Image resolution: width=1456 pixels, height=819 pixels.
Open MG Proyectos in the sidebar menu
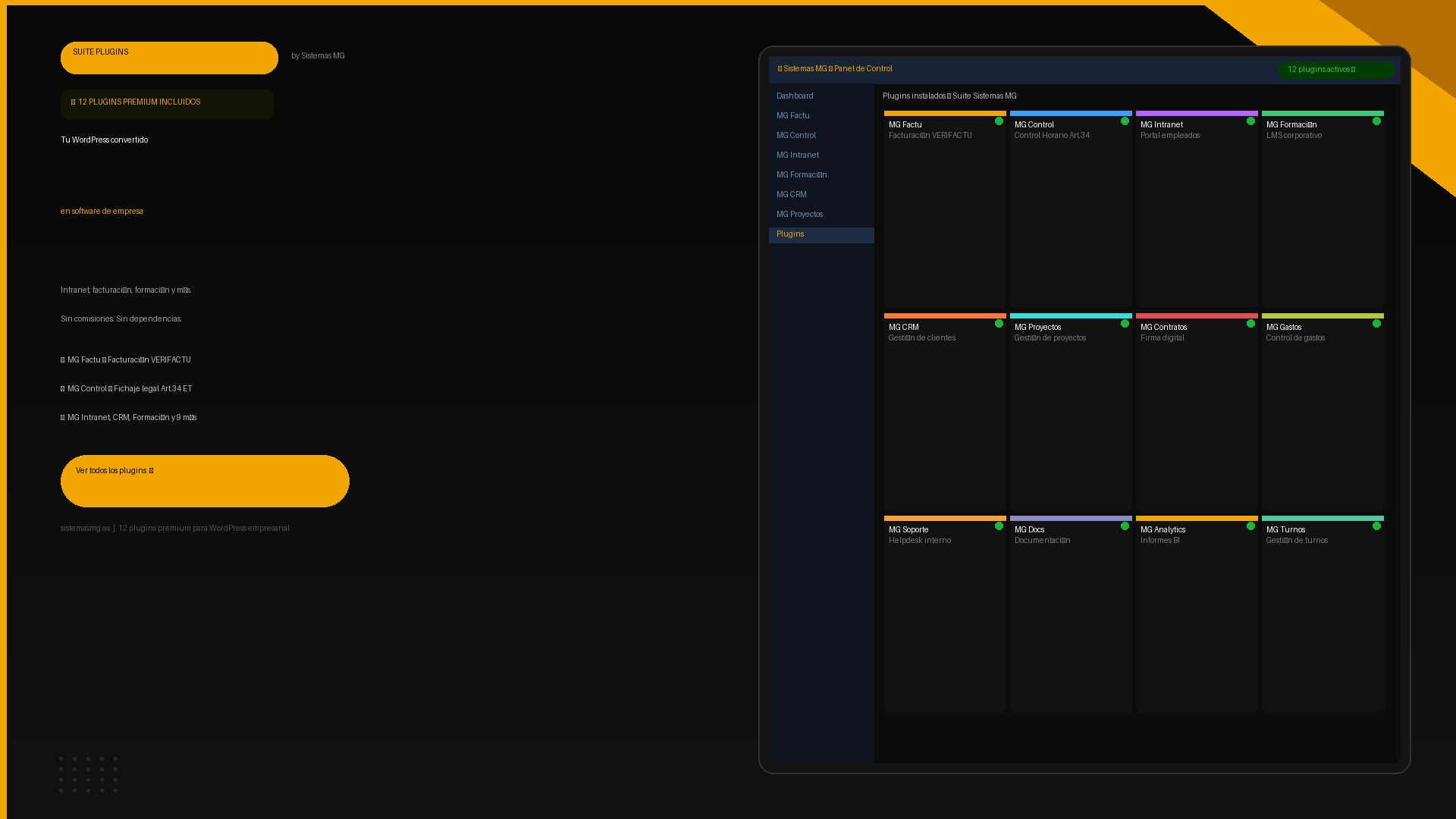click(799, 215)
